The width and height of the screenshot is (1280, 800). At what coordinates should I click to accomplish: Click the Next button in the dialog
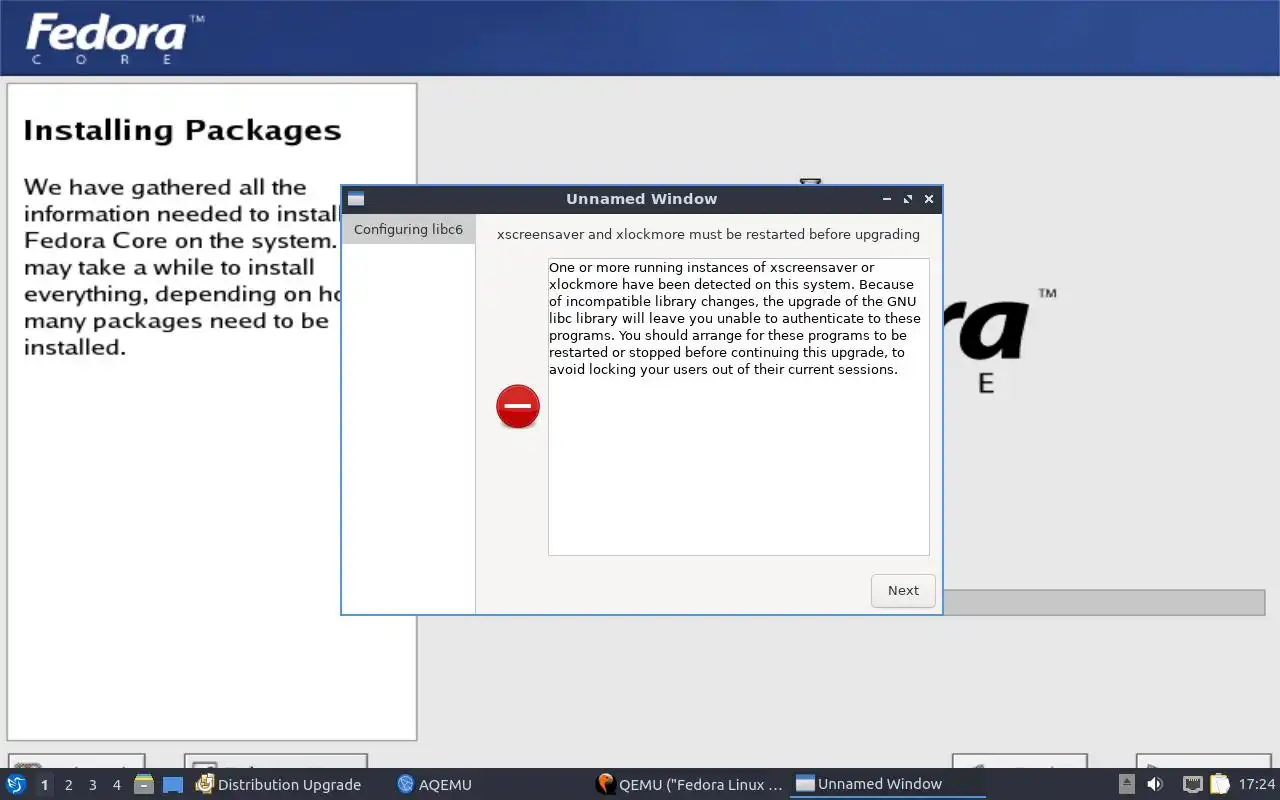[x=903, y=590]
